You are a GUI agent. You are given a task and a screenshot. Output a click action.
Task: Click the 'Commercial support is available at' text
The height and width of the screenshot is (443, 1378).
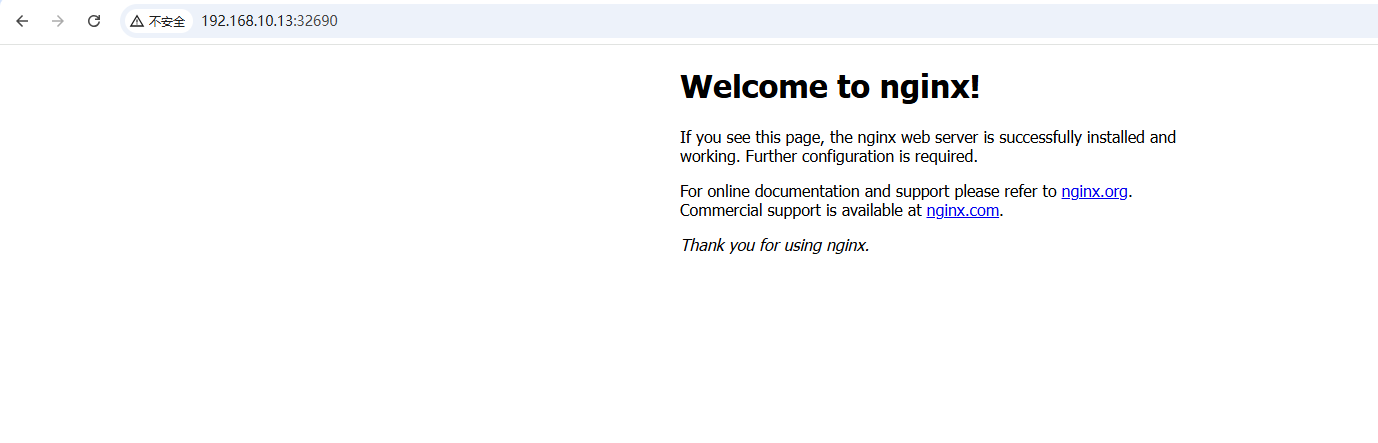(x=801, y=210)
